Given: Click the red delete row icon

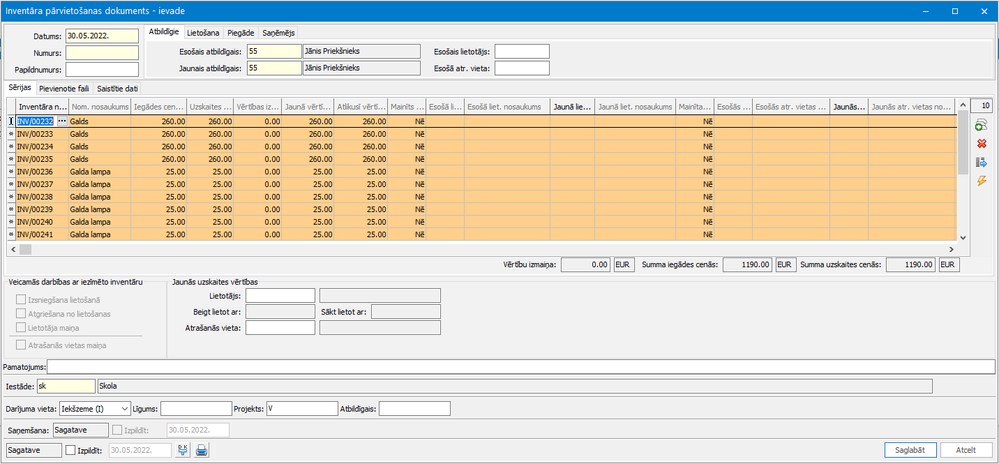Looking at the screenshot, I should (x=981, y=143).
